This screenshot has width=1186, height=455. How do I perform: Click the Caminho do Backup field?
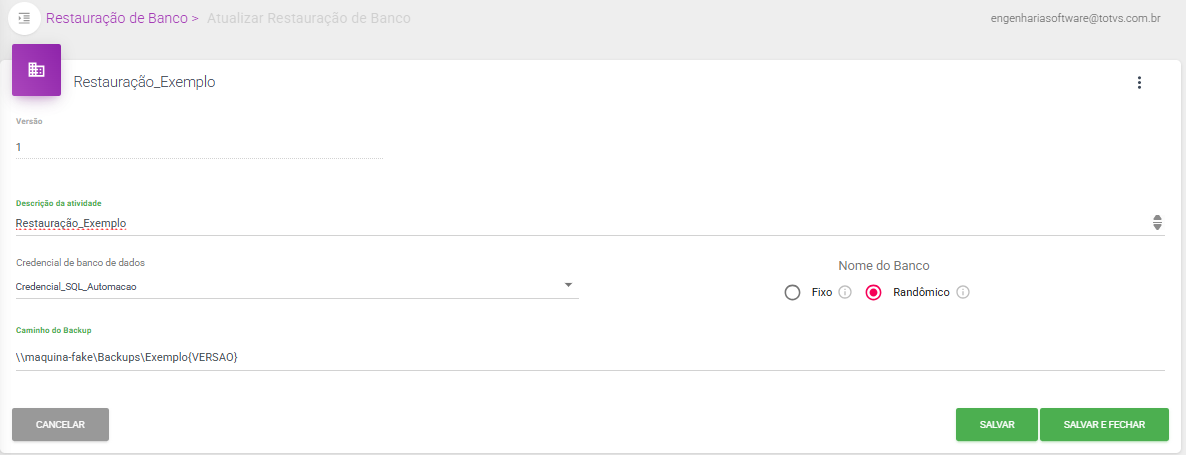[x=590, y=357]
